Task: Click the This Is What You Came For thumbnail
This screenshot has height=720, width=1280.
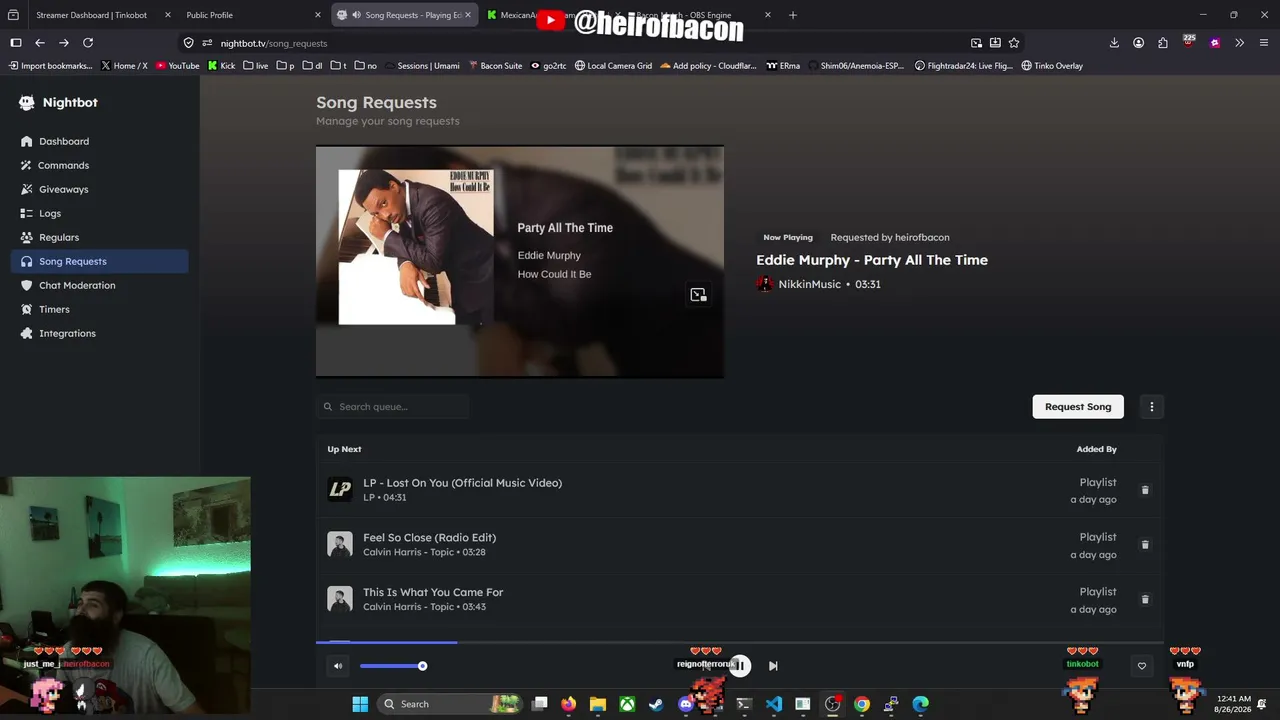Action: pyautogui.click(x=340, y=599)
